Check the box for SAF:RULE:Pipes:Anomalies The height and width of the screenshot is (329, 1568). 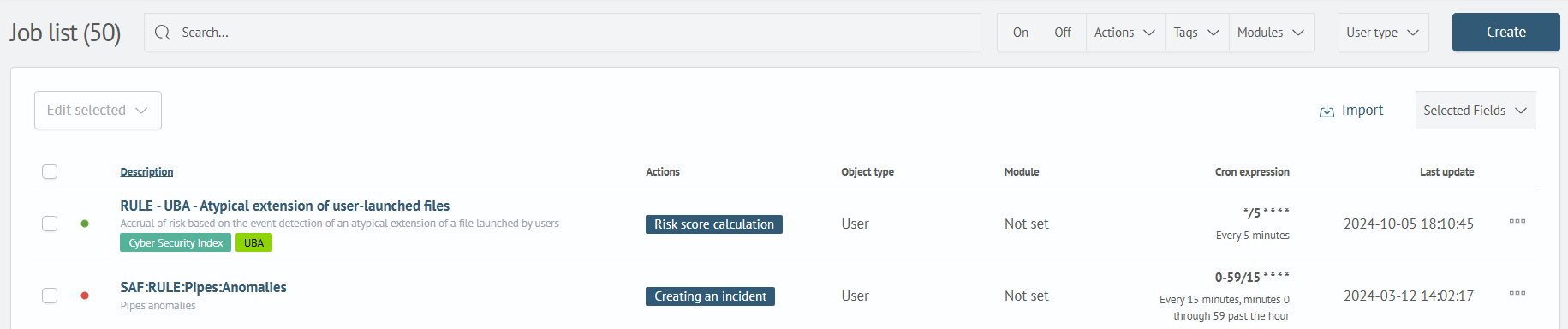point(50,296)
